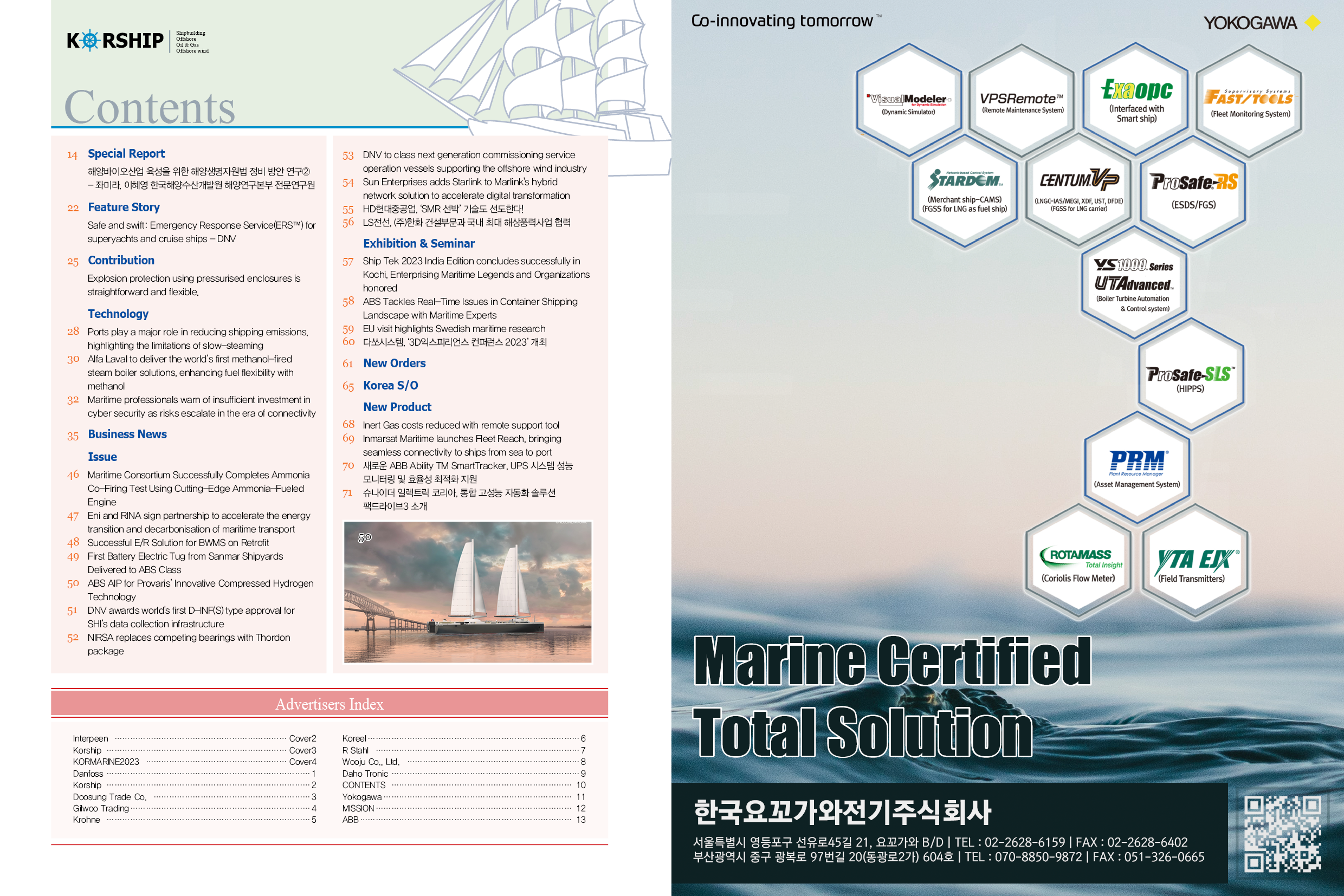Click the Doosung Trade Co. index row

point(195,797)
